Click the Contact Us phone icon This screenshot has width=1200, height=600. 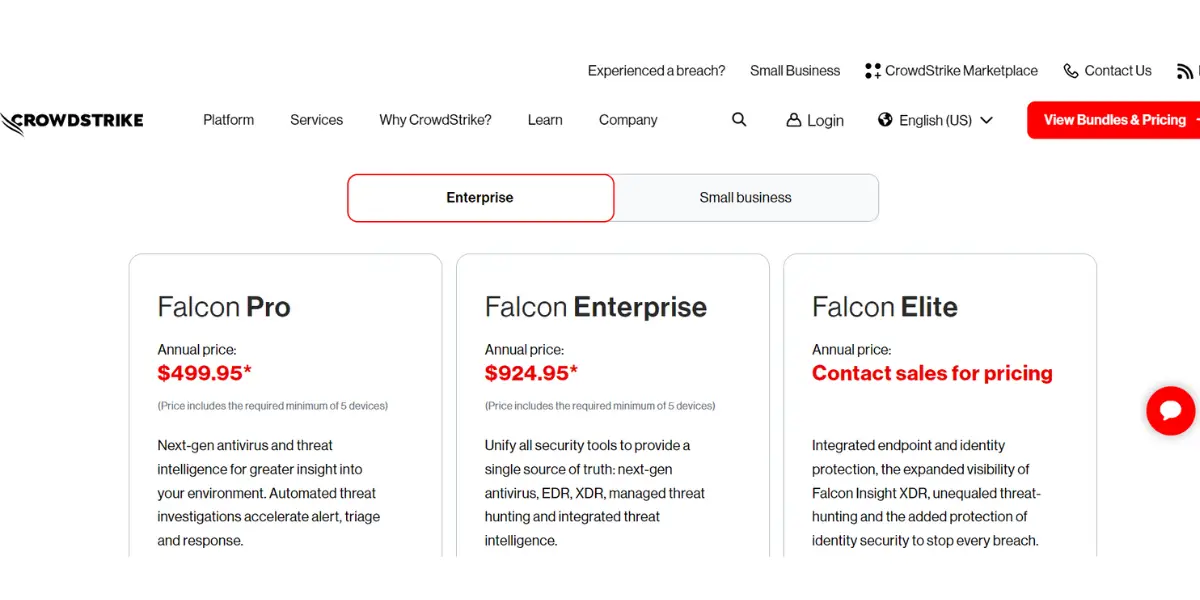tap(1071, 71)
